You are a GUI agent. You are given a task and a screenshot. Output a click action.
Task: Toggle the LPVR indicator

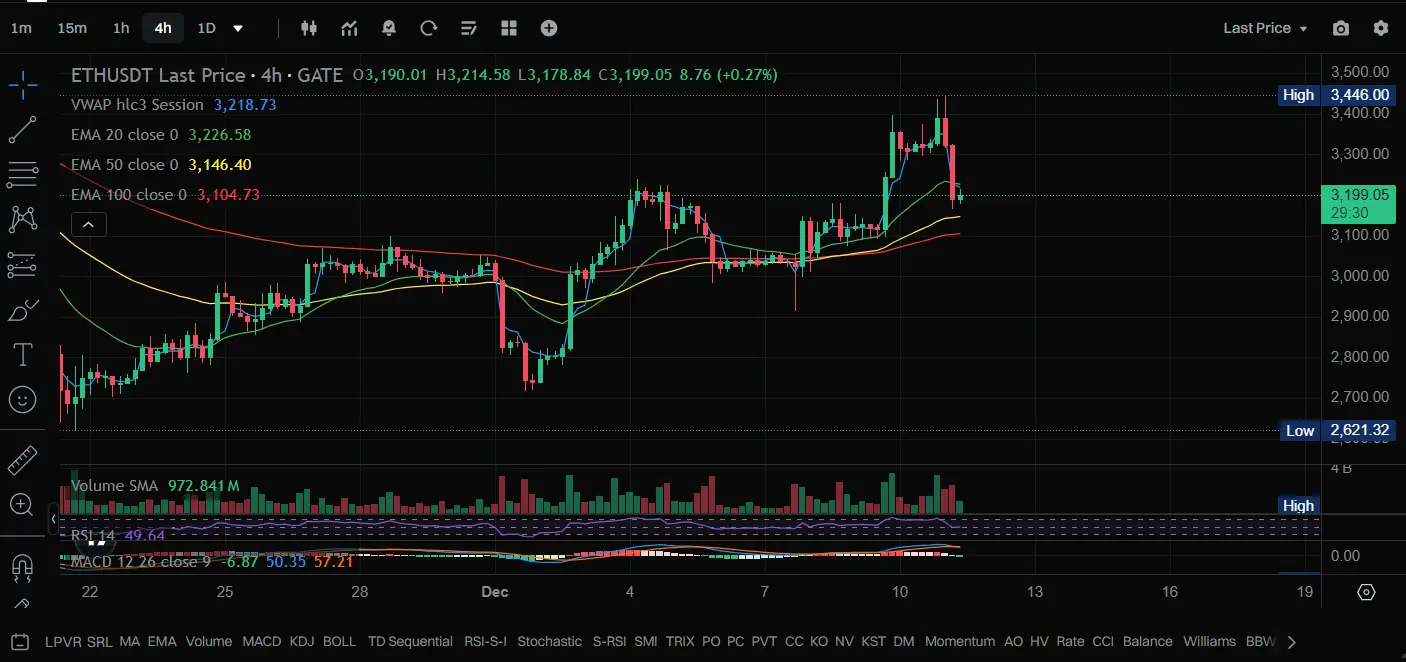(64, 641)
